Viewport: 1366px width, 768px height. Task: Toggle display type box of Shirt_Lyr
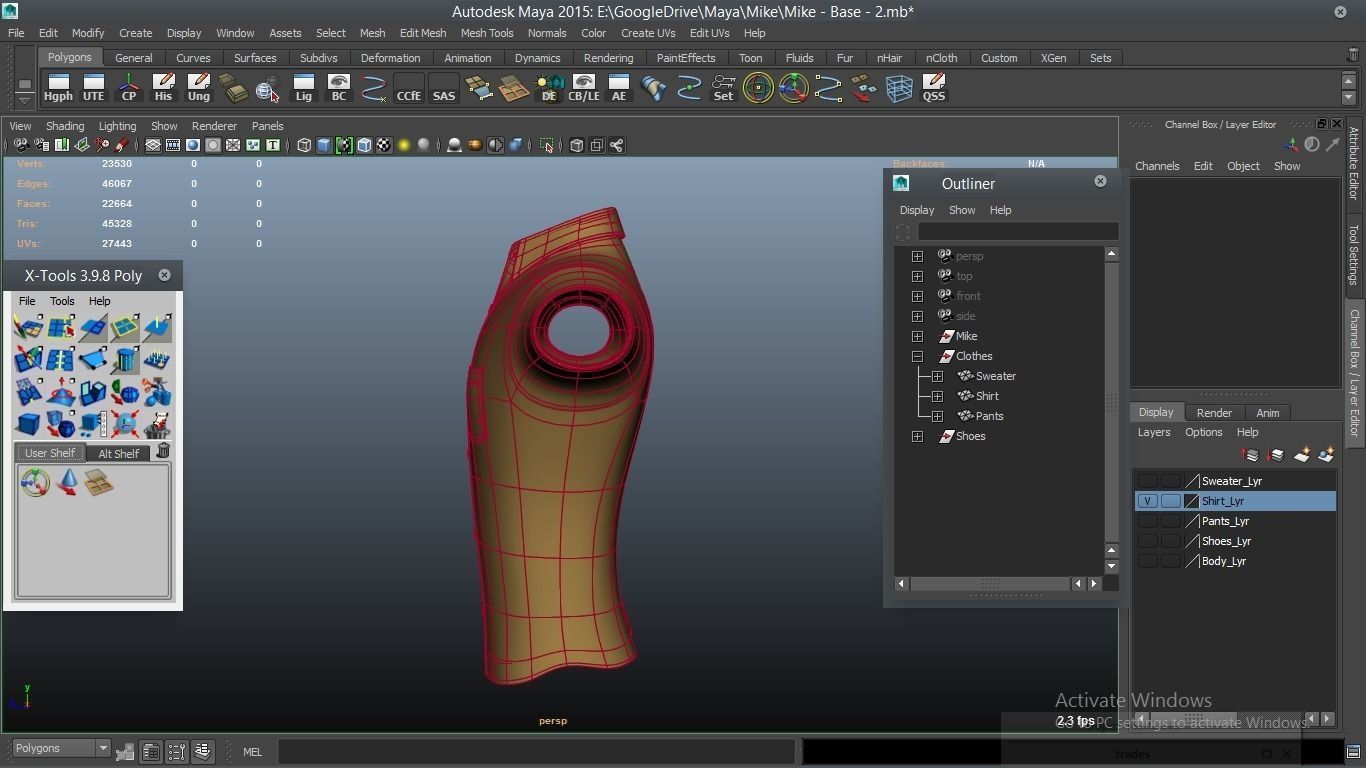[x=1170, y=501]
